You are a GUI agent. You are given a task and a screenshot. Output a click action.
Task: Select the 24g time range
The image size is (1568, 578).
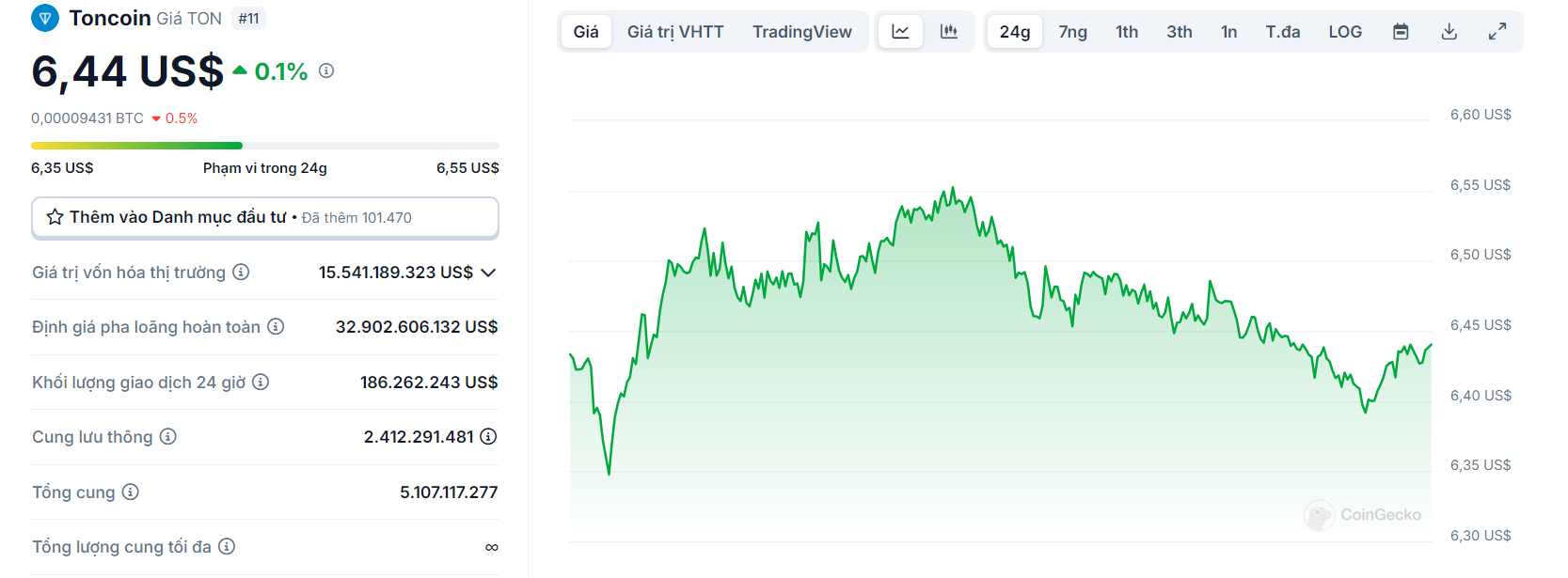pos(1015,32)
